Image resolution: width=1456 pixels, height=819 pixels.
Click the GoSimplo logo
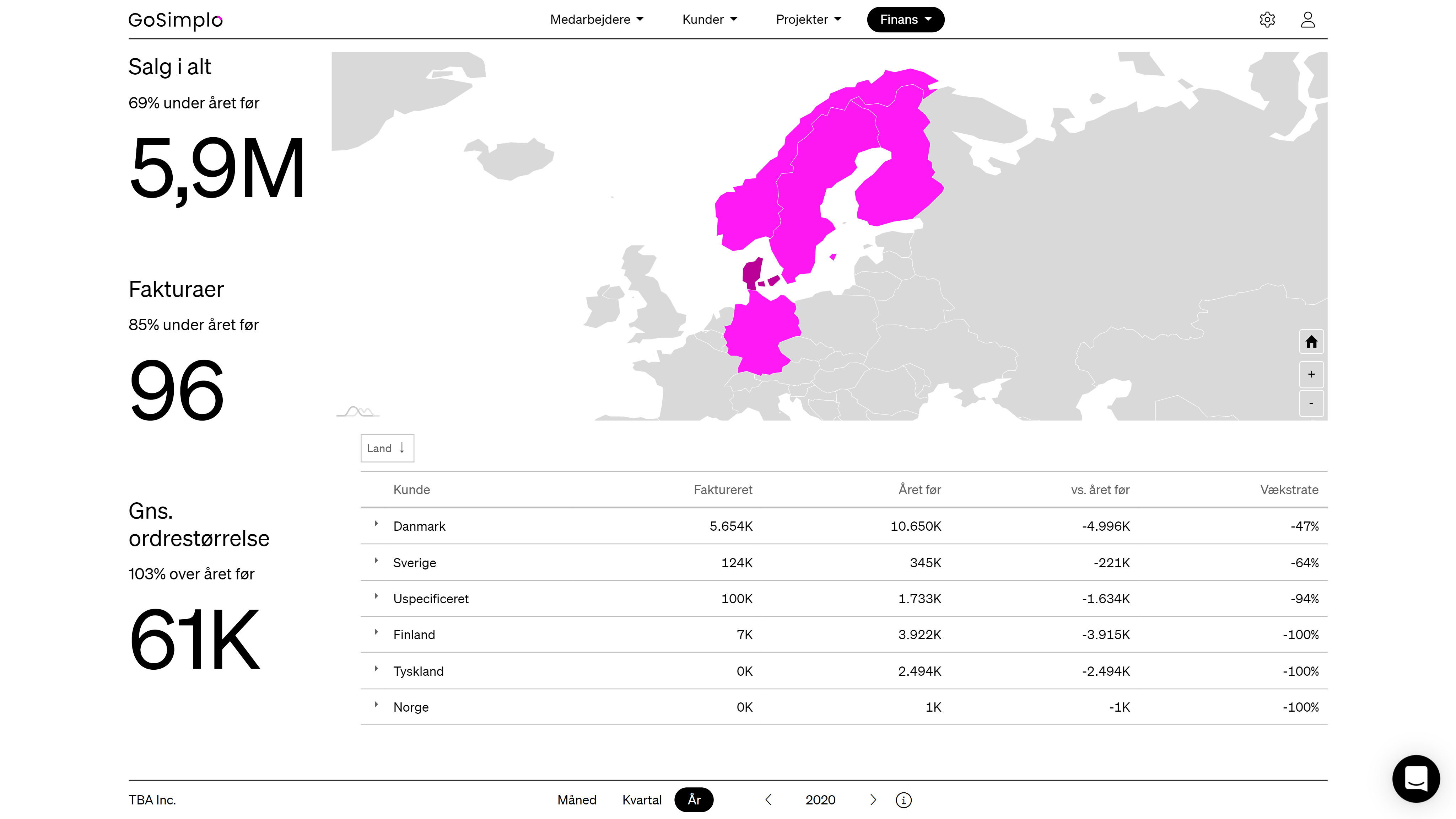(x=175, y=20)
